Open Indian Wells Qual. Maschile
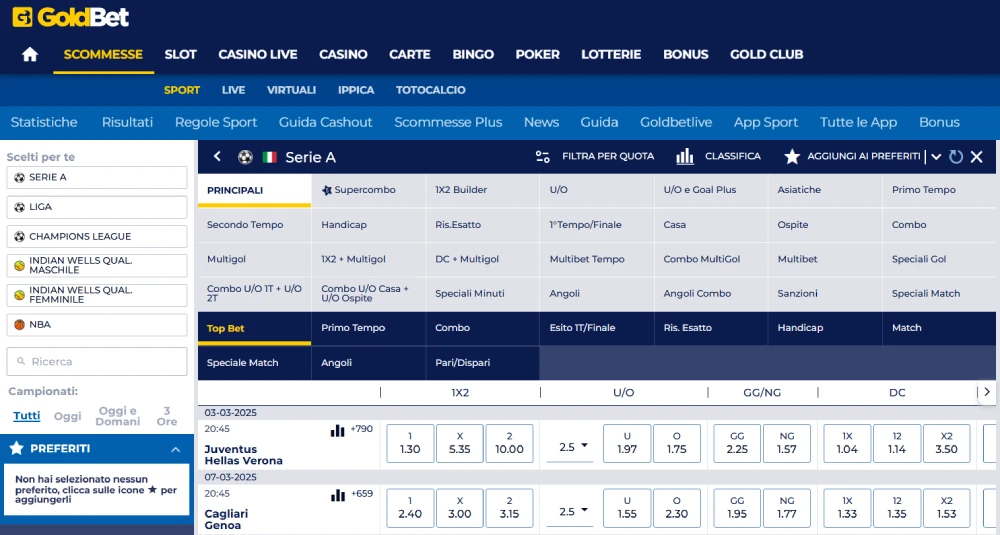Screen dimensions: 1000x535 [97, 265]
